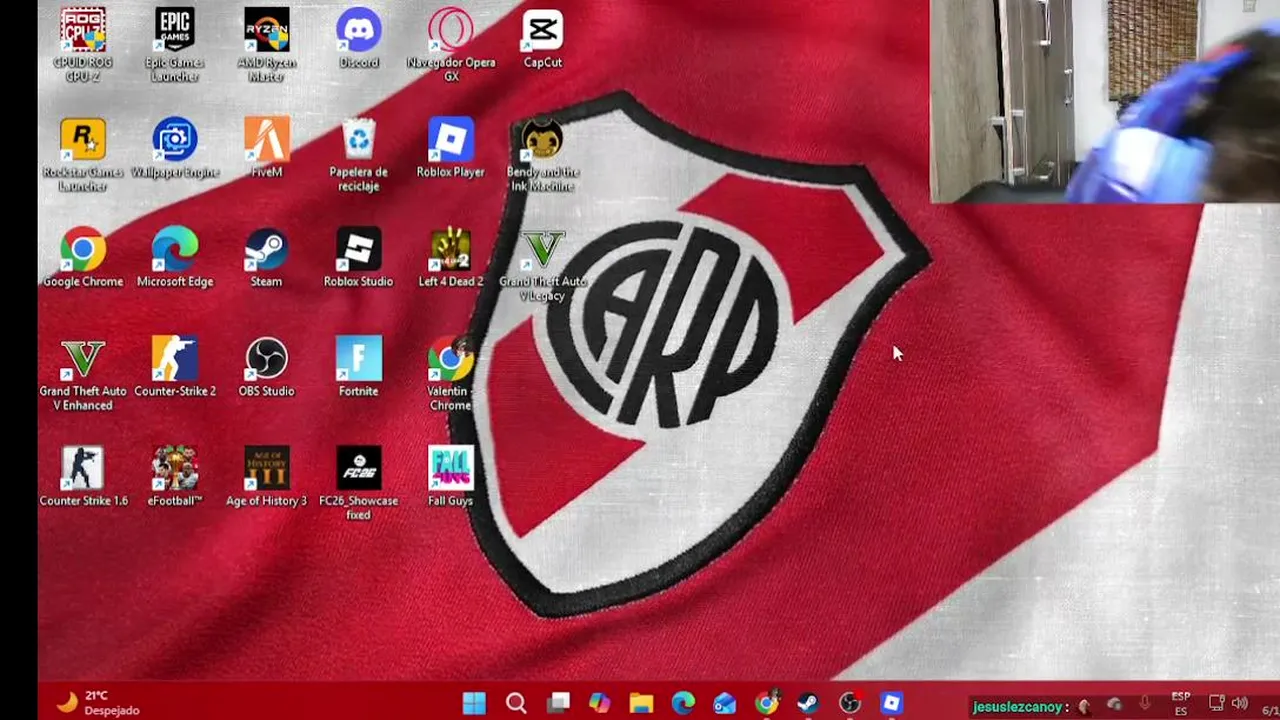Viewport: 1280px width, 720px height.
Task: Open Papelera de reciclaje
Action: click(x=359, y=155)
